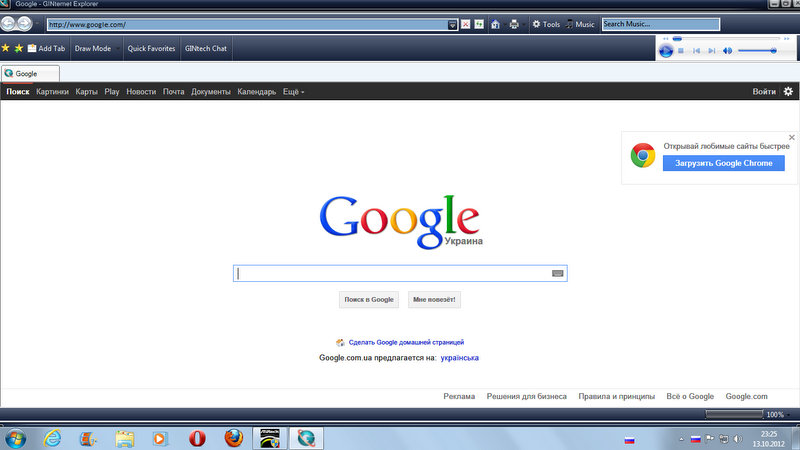
Task: Play music in the media player
Action: pyautogui.click(x=666, y=51)
